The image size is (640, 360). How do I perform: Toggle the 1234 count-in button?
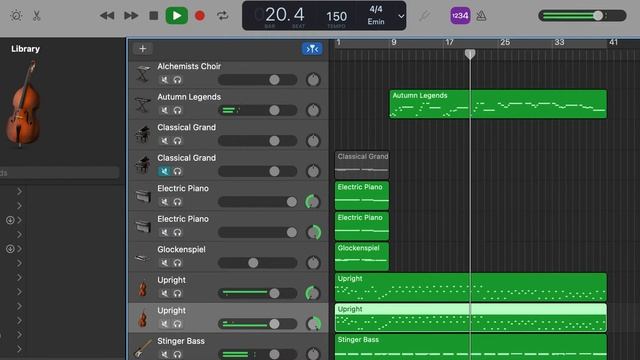click(x=460, y=16)
